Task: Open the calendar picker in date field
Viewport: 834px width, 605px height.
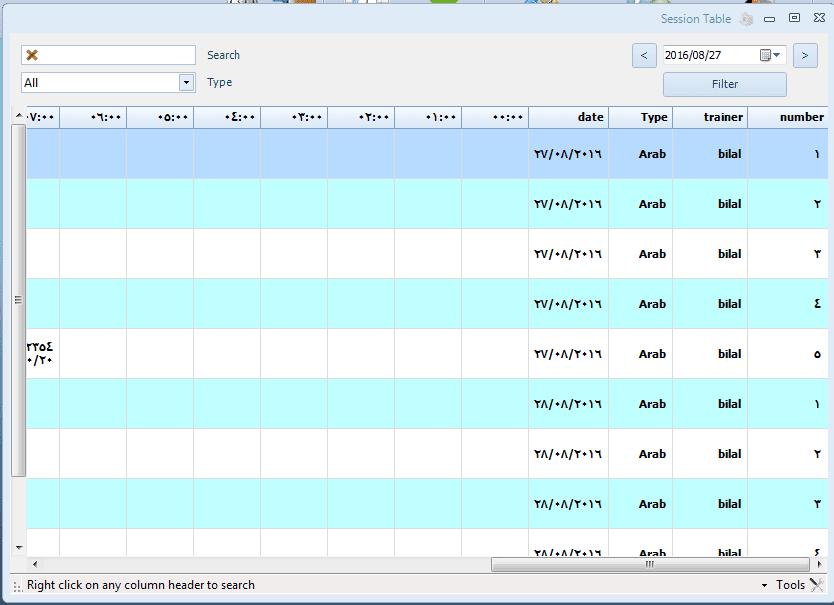Action: point(766,56)
